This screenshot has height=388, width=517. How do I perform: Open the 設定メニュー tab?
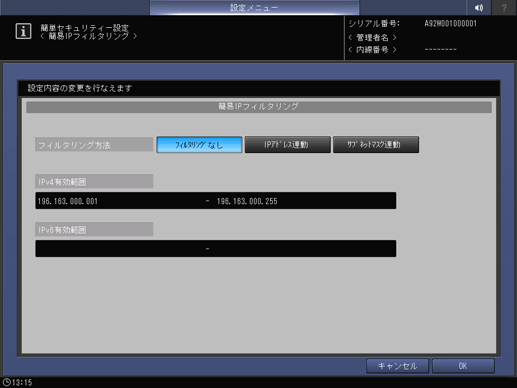(254, 7)
